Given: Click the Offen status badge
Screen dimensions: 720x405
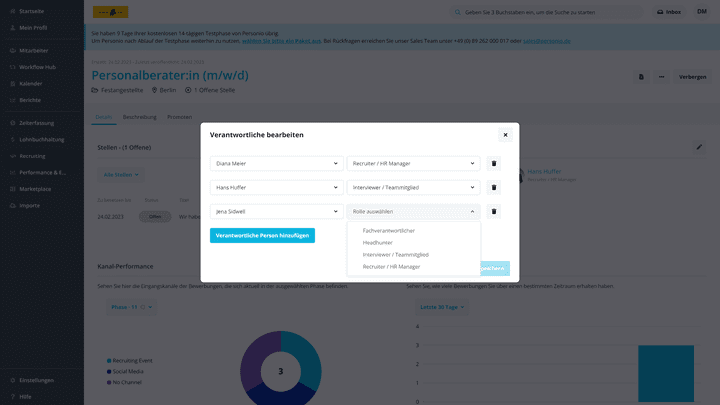Looking at the screenshot, I should click(x=155, y=217).
